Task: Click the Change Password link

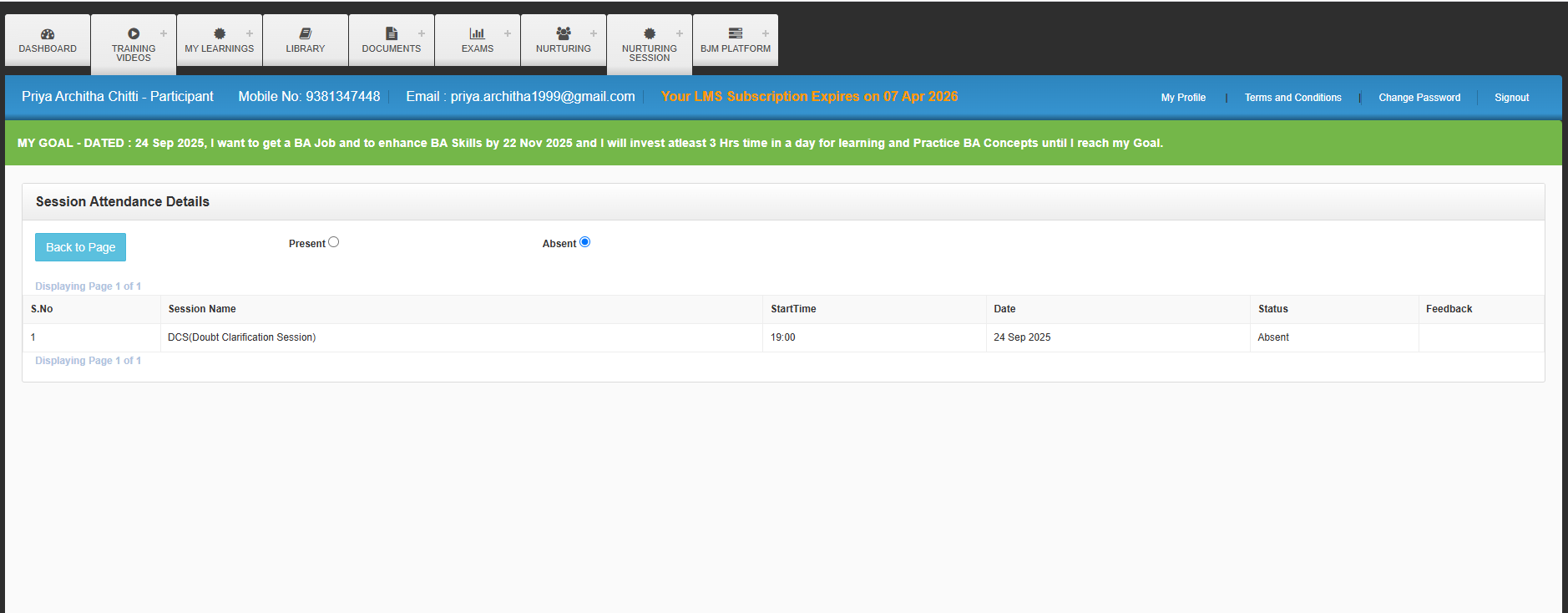Action: (x=1419, y=98)
